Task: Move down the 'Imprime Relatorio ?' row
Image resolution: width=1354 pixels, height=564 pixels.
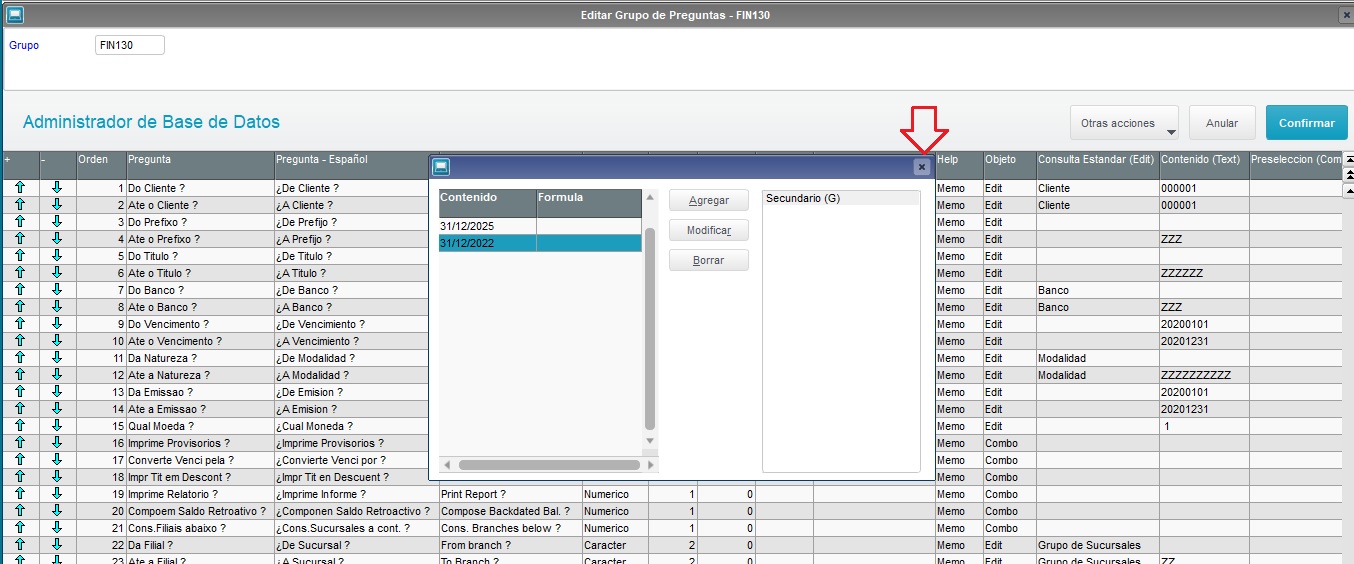Action: (x=57, y=494)
